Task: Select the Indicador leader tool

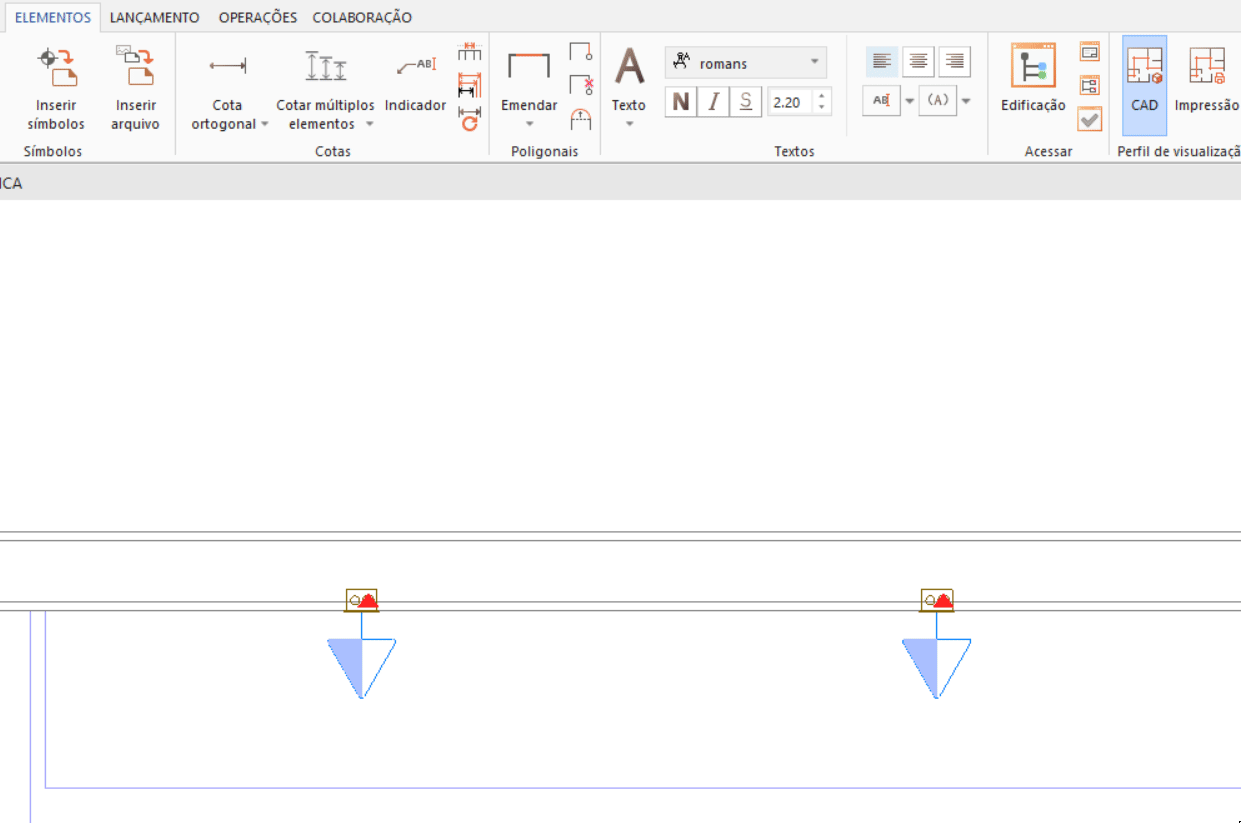Action: pos(415,67)
